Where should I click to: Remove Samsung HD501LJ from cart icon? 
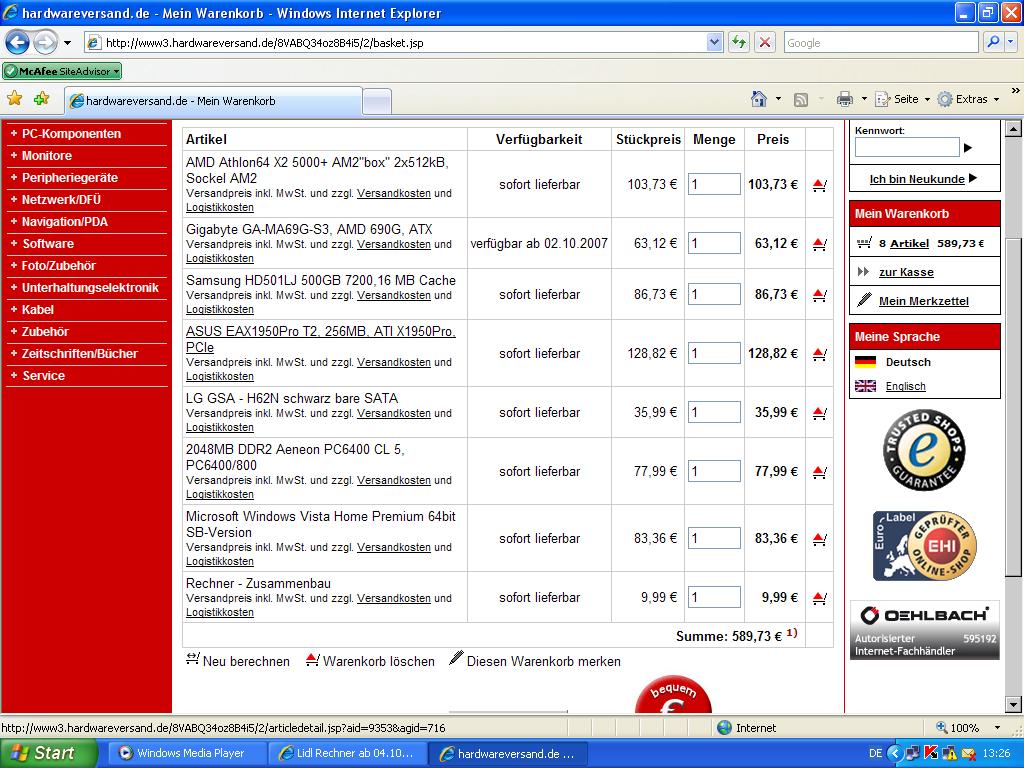pos(820,295)
